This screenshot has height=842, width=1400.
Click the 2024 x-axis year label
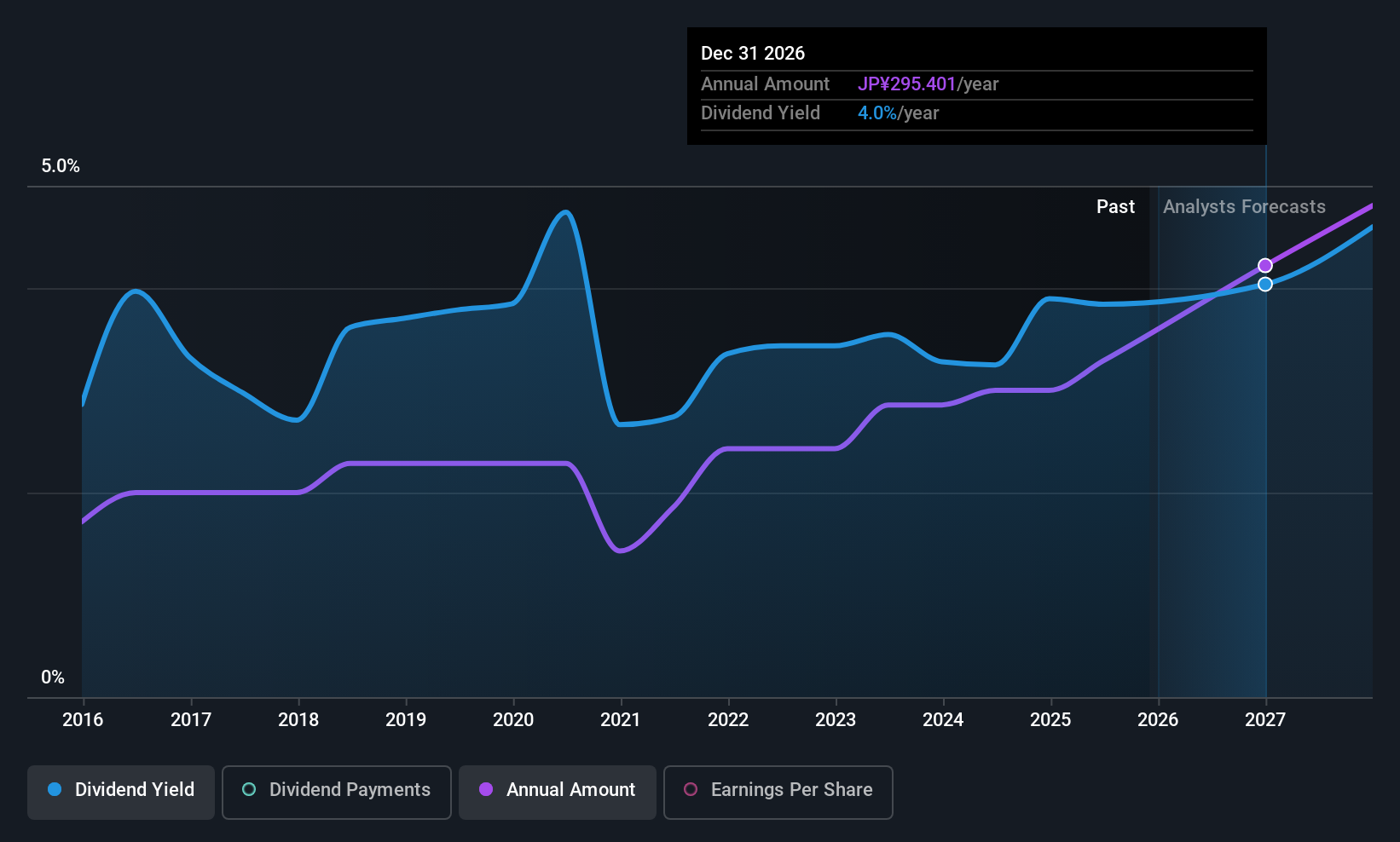tap(943, 720)
